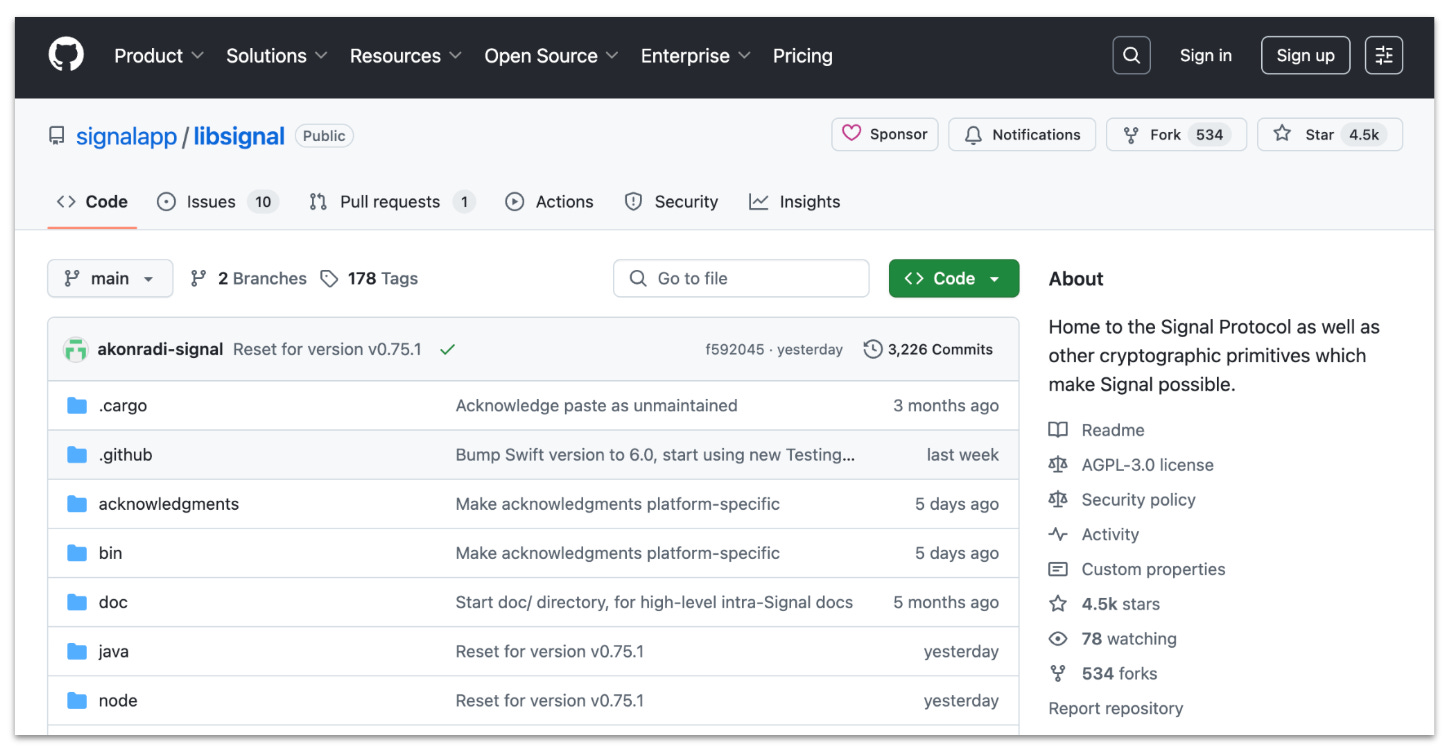The height and width of the screenshot is (748, 1450).
Task: Click the Sponsor heart icon
Action: 851,134
